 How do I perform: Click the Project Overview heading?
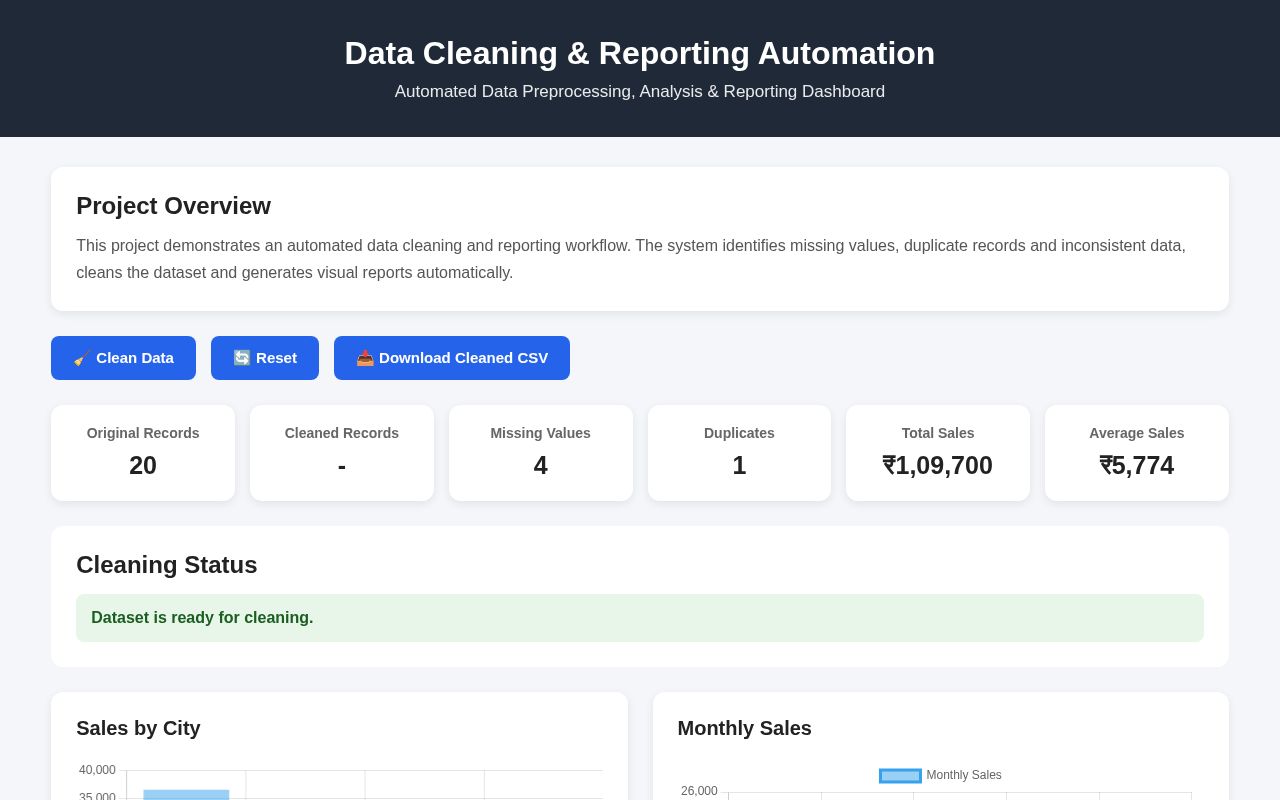(x=173, y=206)
